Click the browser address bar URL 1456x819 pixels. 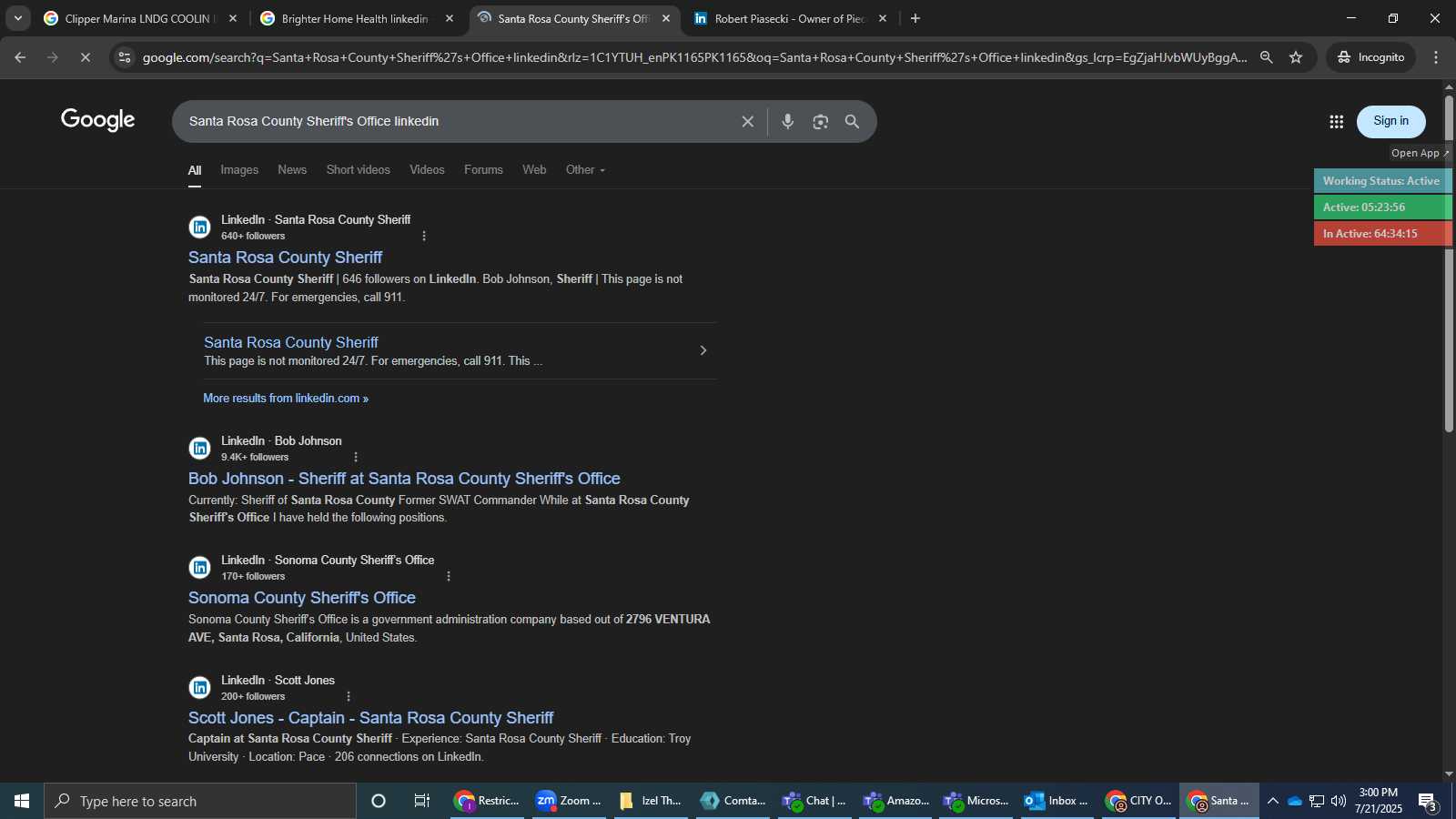pyautogui.click(x=694, y=57)
